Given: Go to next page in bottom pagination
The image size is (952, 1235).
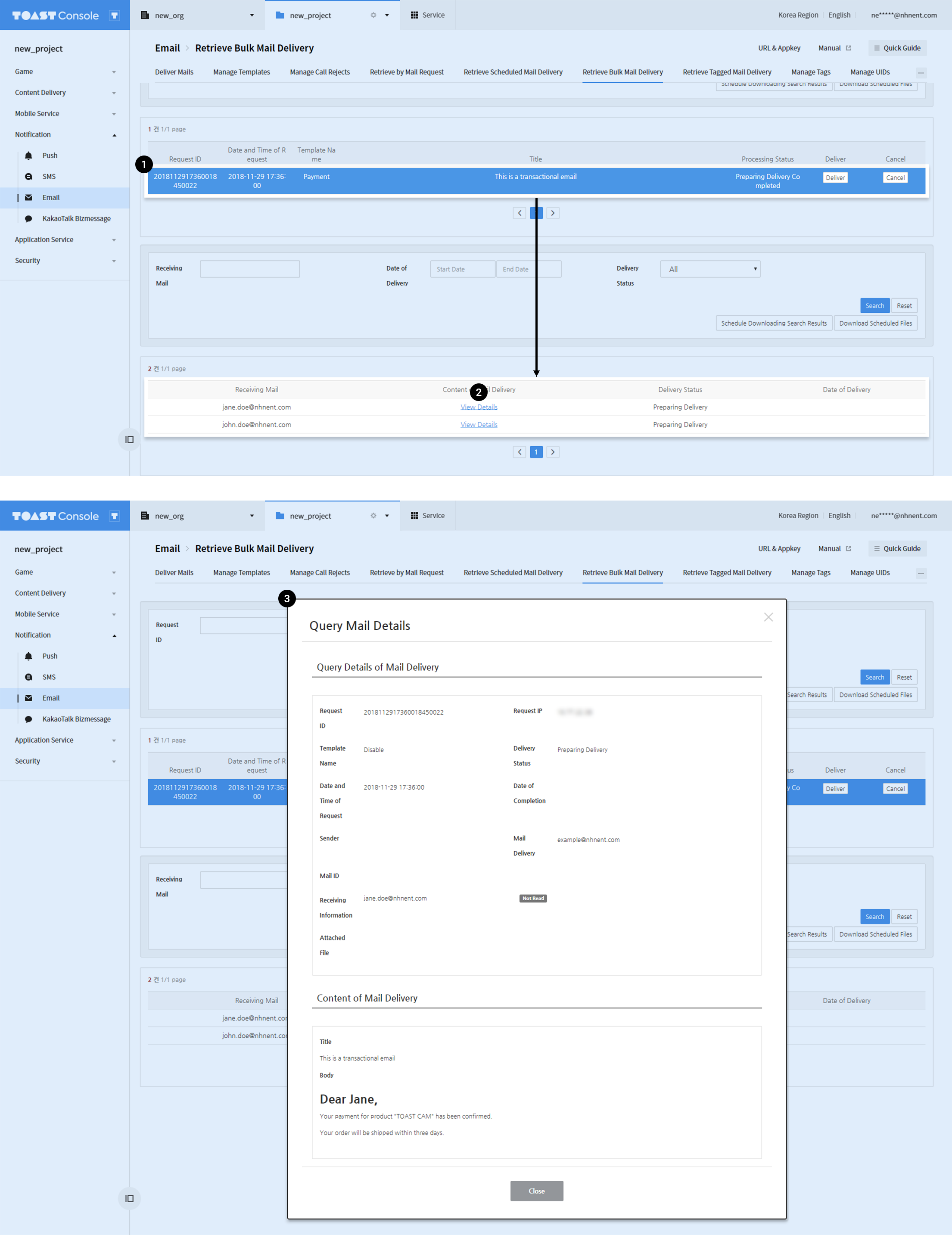Looking at the screenshot, I should pos(553,452).
